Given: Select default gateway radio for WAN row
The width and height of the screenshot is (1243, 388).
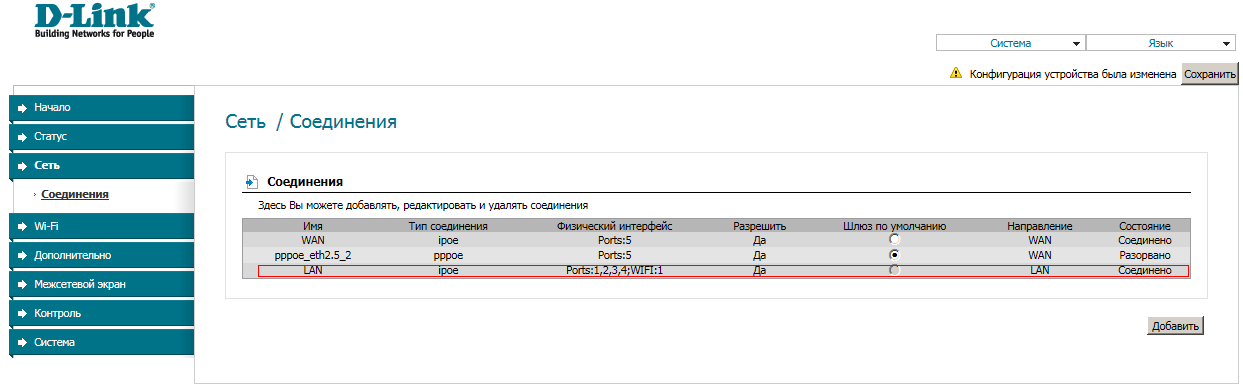Looking at the screenshot, I should 895,240.
